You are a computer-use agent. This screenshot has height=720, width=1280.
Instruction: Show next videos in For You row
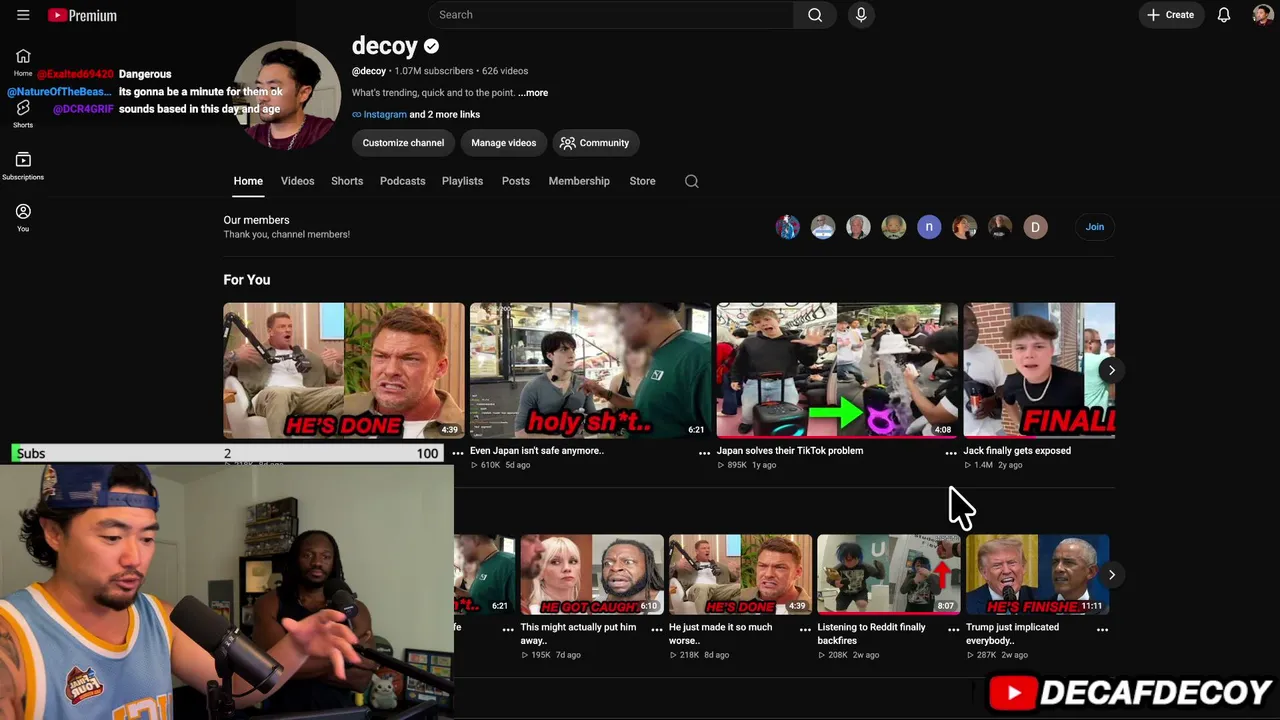(x=1111, y=370)
